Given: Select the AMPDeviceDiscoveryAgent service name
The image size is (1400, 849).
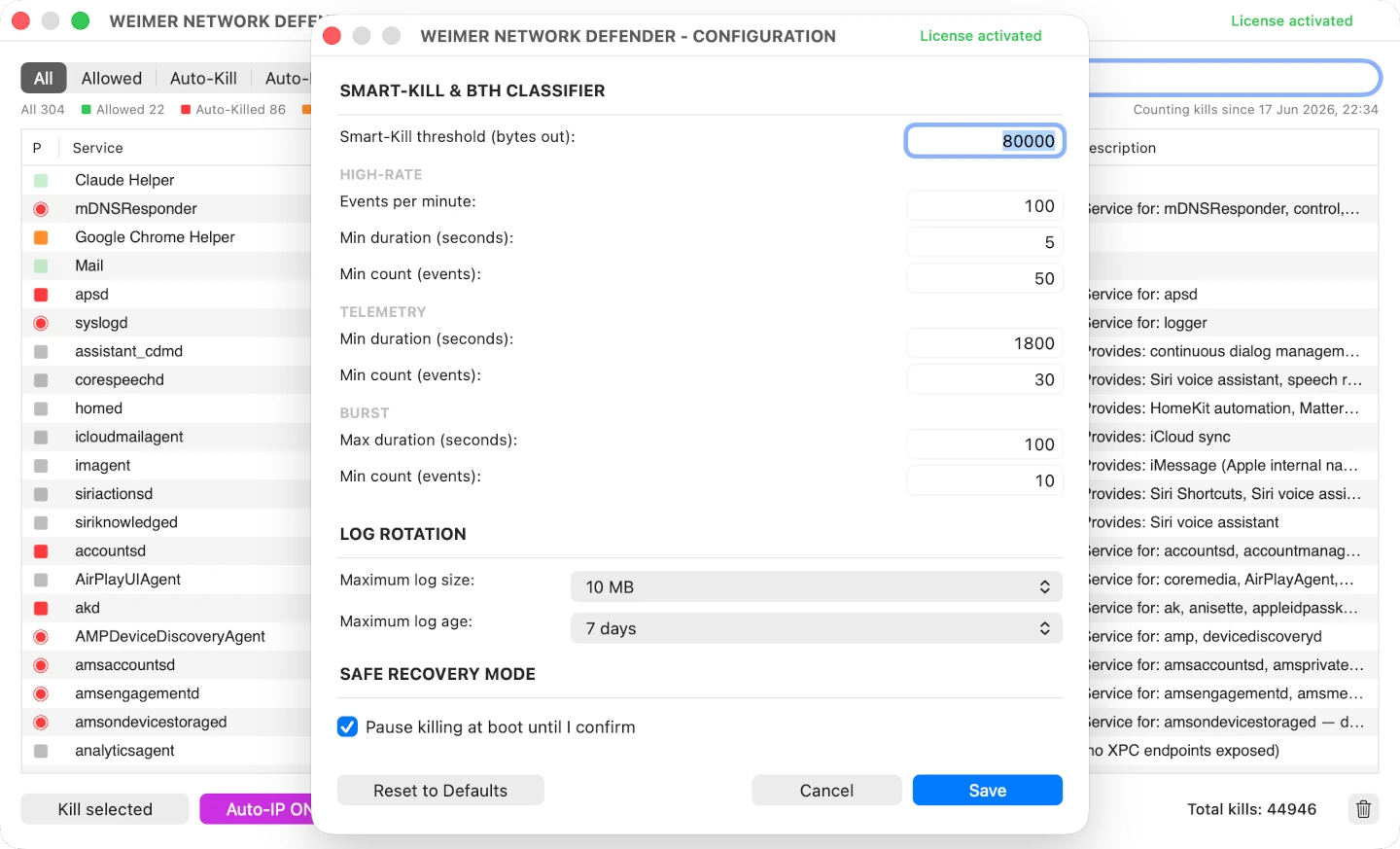Looking at the screenshot, I should (170, 637).
